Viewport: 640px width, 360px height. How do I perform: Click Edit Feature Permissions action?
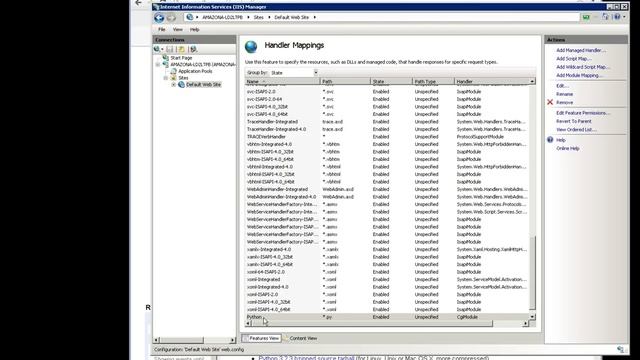(x=583, y=113)
